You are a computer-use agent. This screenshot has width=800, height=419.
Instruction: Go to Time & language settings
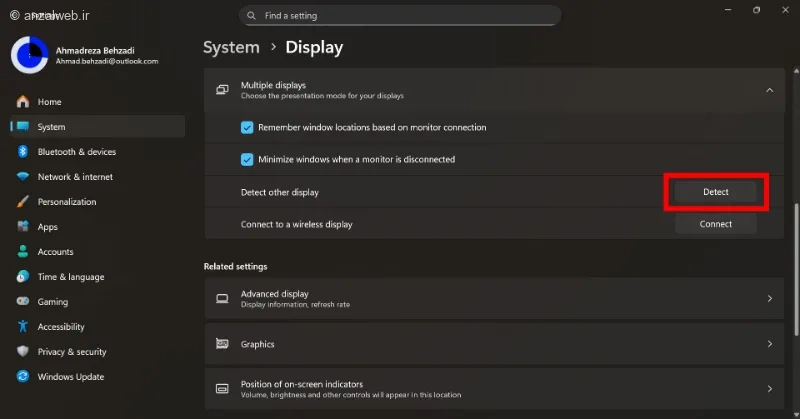[70, 277]
